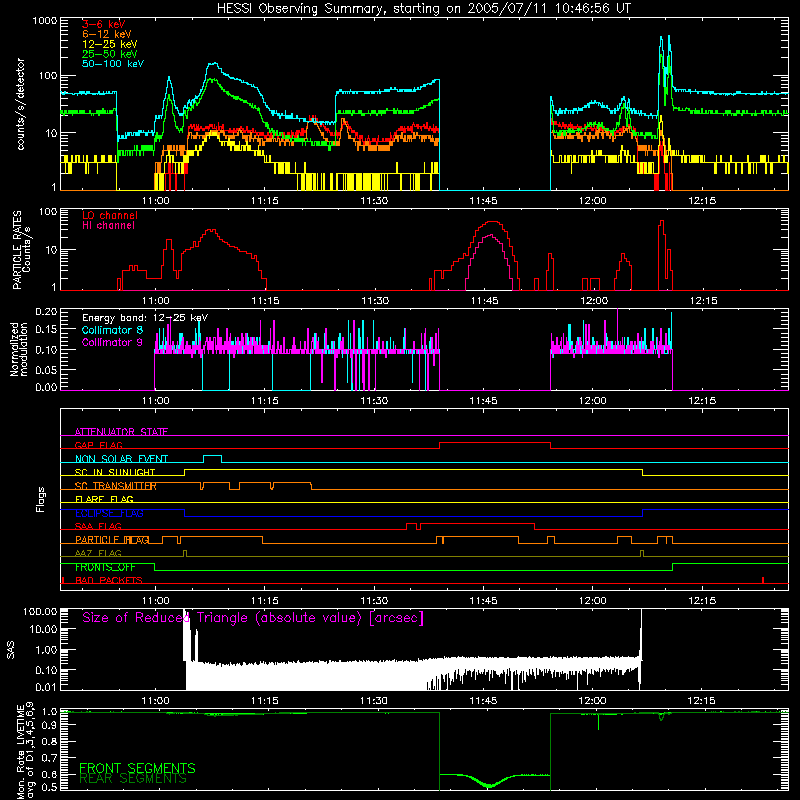
Task: Click the 12:00 tick under the Flags panel
Action: (x=593, y=601)
